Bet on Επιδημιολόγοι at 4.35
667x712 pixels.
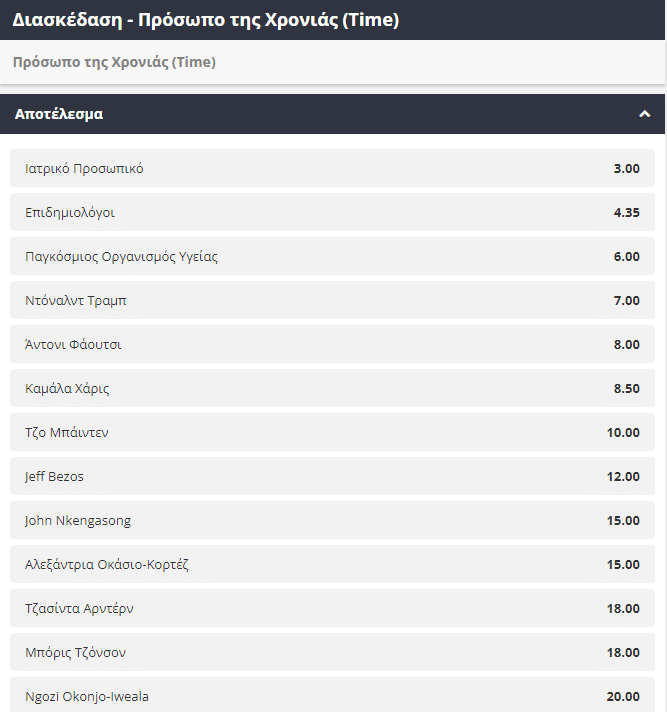click(x=332, y=212)
